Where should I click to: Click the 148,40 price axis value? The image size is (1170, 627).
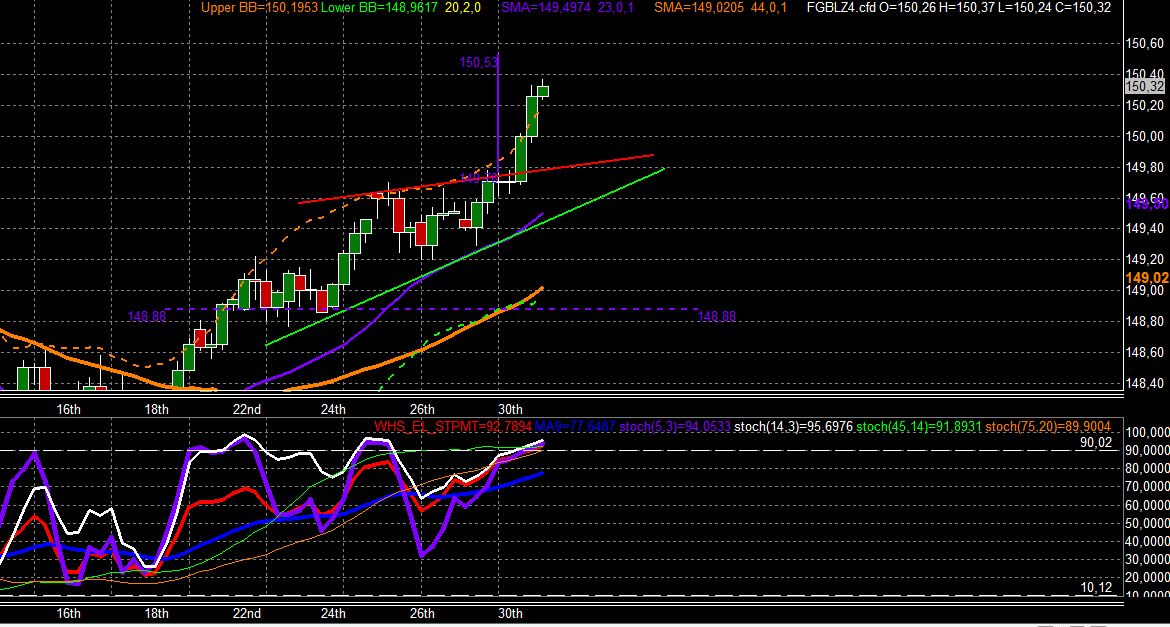coord(1145,384)
